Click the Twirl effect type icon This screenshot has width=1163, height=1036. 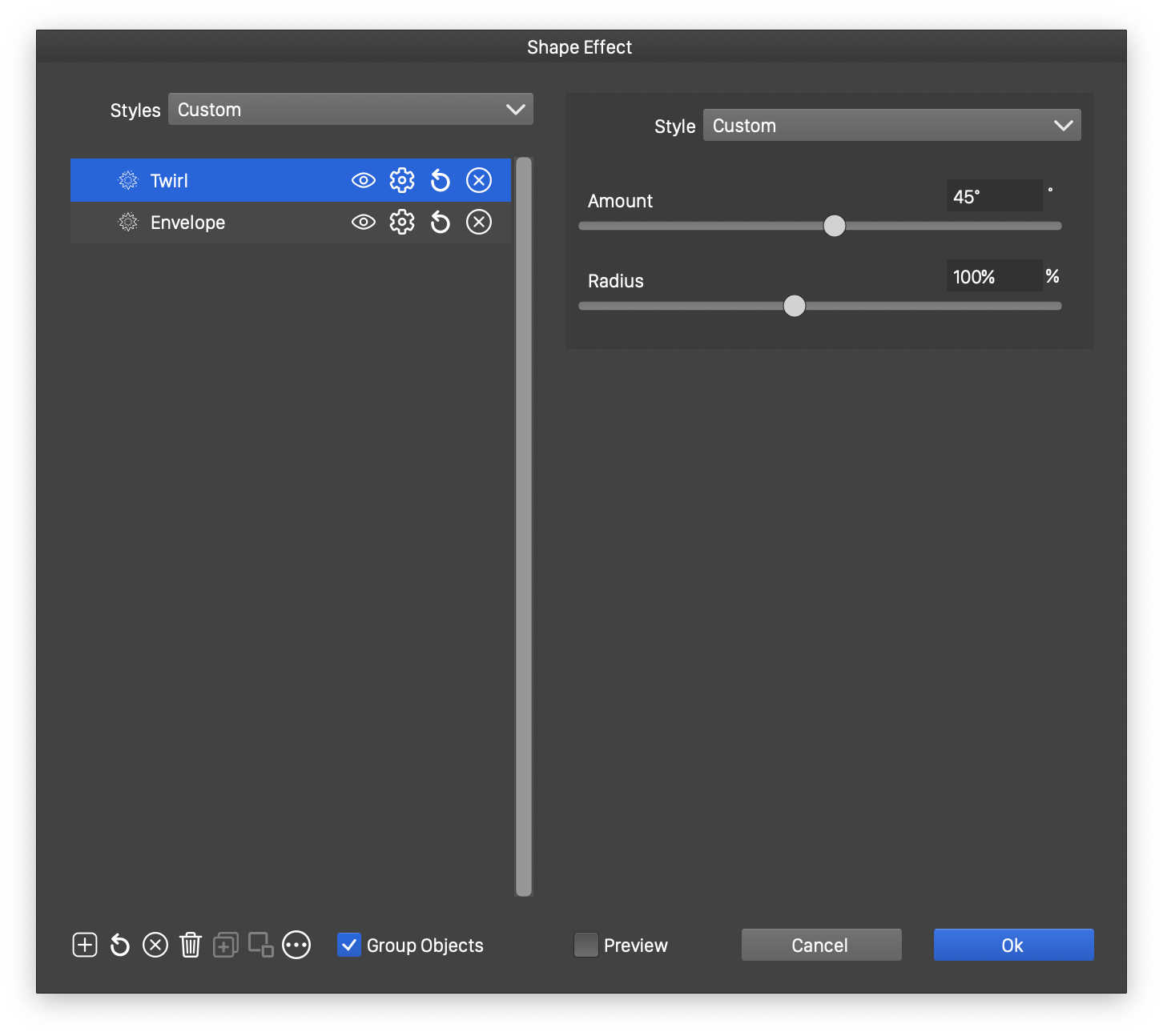128,180
